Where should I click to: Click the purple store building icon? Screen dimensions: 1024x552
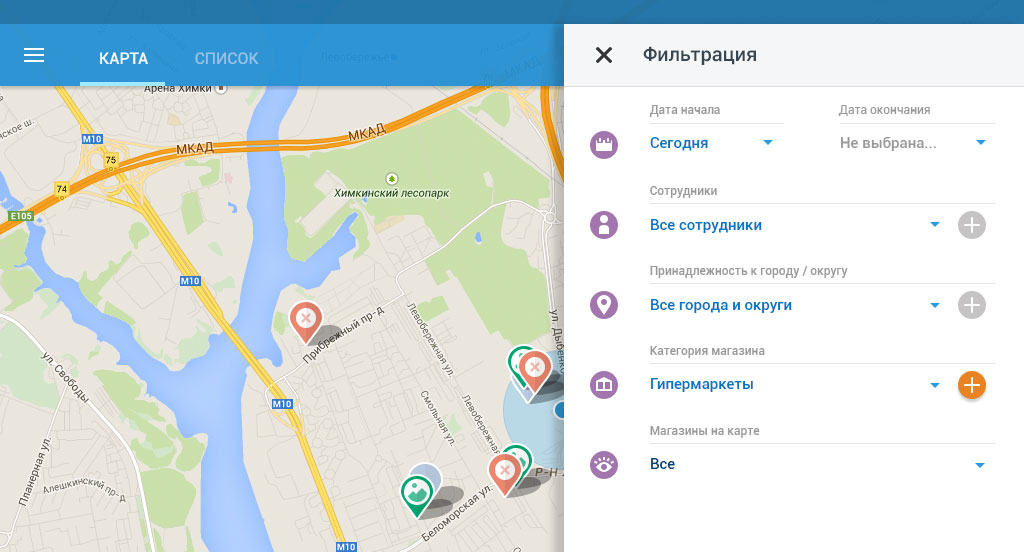(x=604, y=385)
